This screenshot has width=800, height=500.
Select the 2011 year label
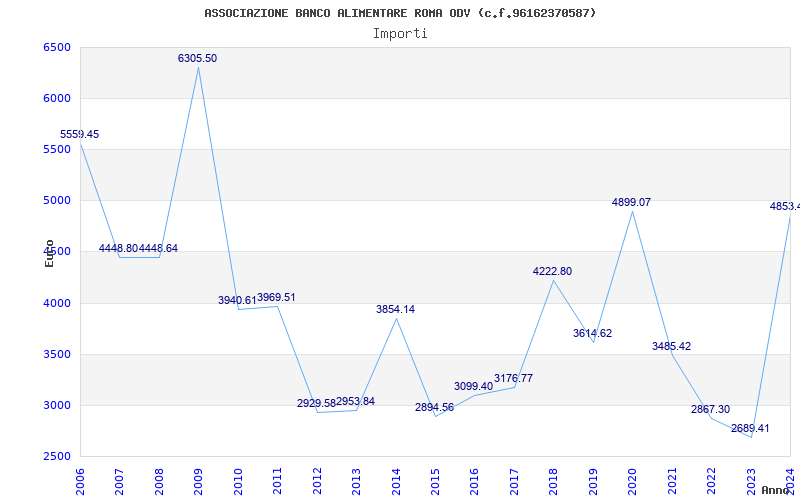278,481
